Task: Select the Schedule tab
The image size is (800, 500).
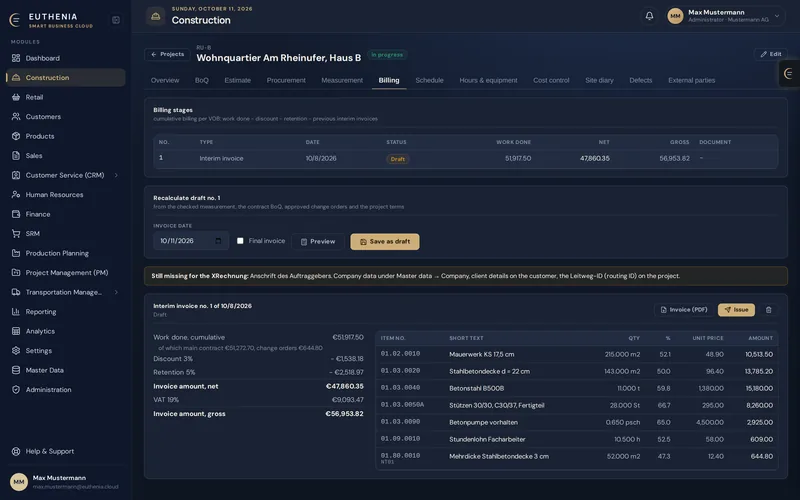Action: click(x=429, y=80)
